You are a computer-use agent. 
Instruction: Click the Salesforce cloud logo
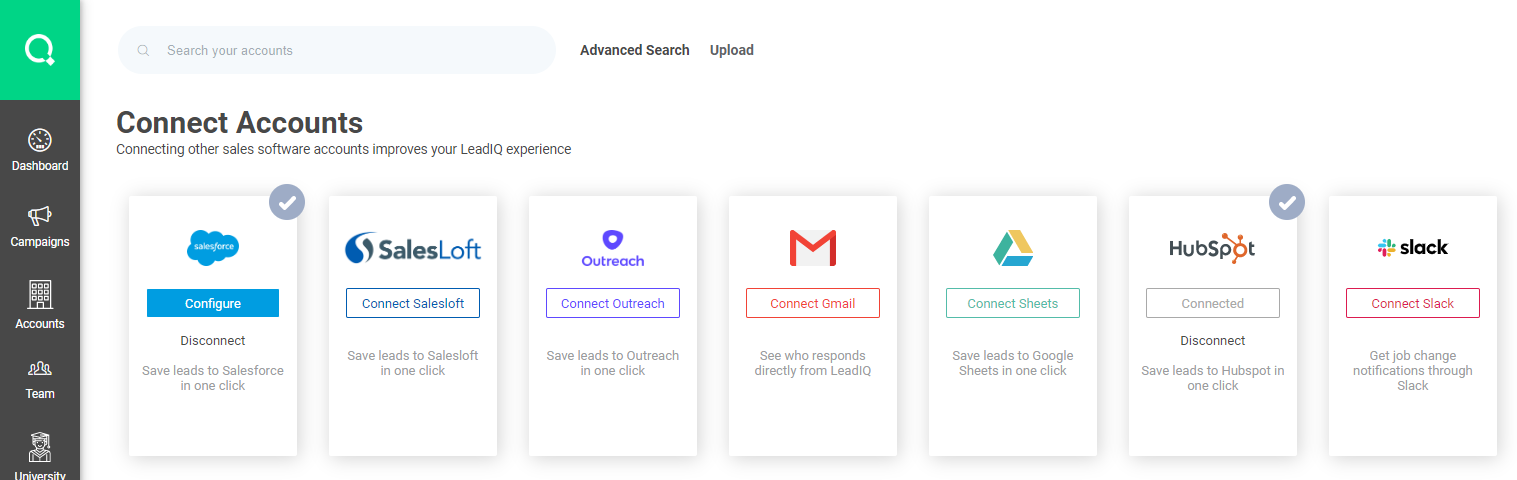point(213,247)
